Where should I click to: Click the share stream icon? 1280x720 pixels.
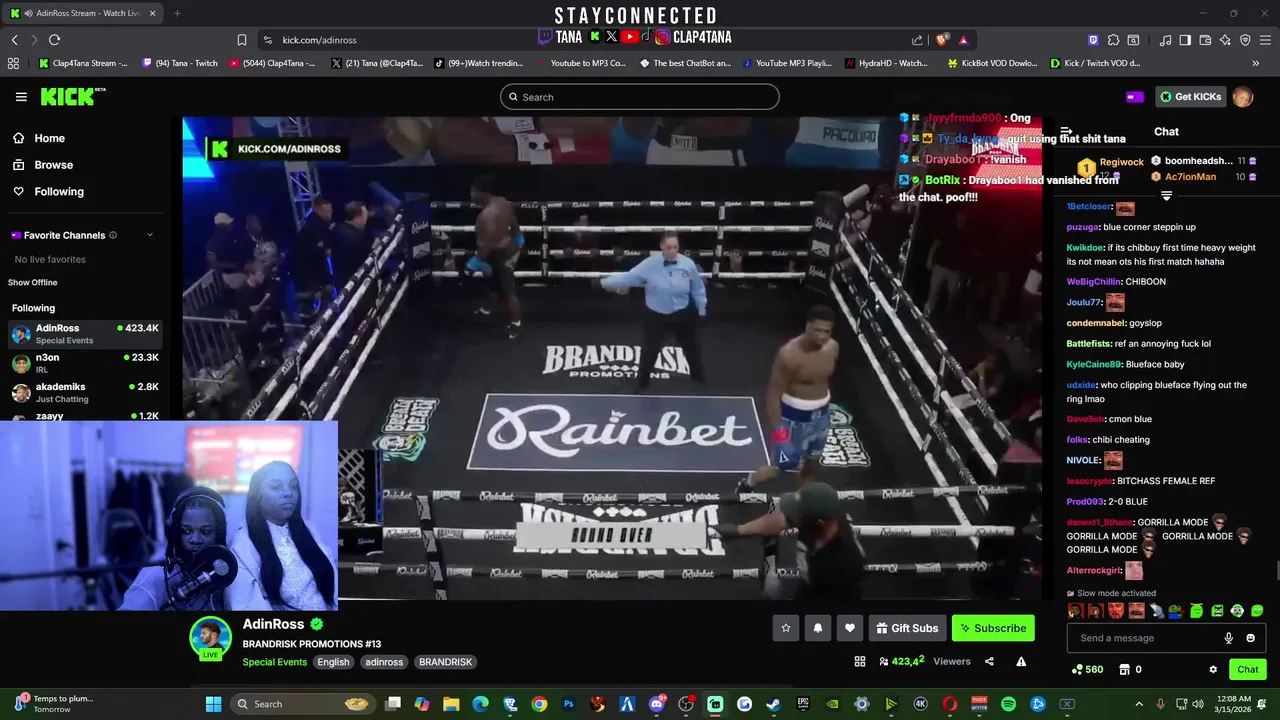[989, 661]
